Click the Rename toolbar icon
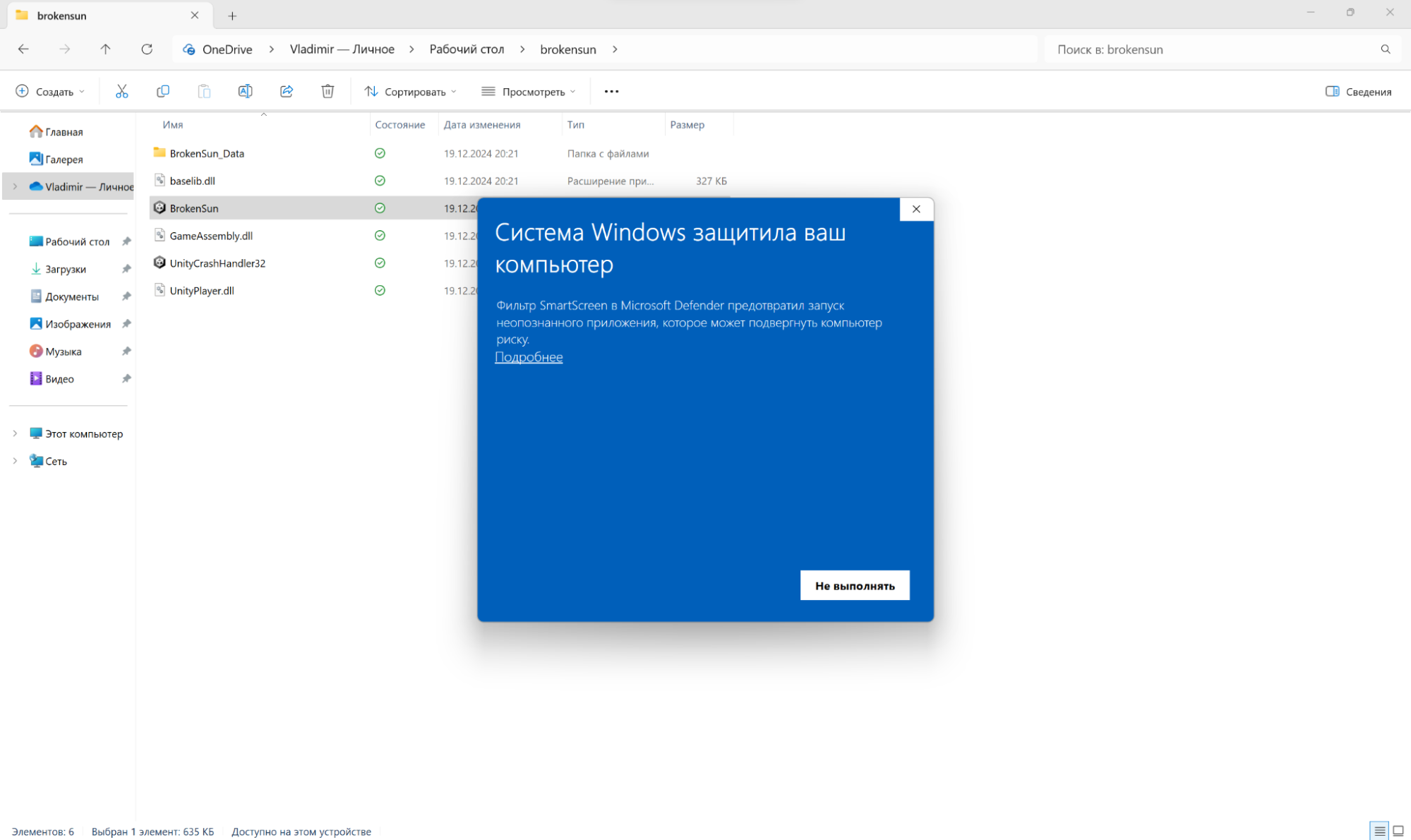 click(245, 91)
